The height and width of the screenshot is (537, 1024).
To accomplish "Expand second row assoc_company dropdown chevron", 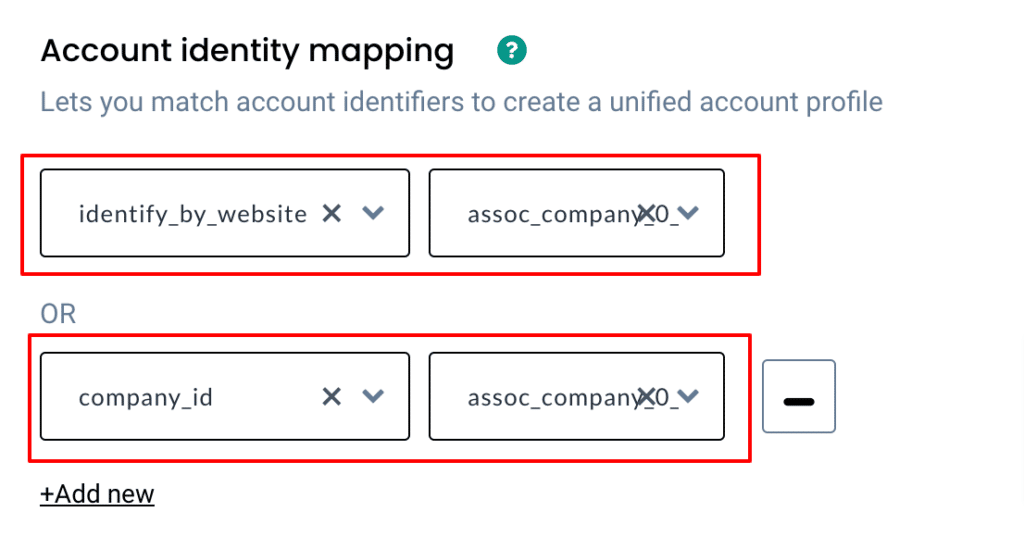I will pyautogui.click(x=688, y=397).
